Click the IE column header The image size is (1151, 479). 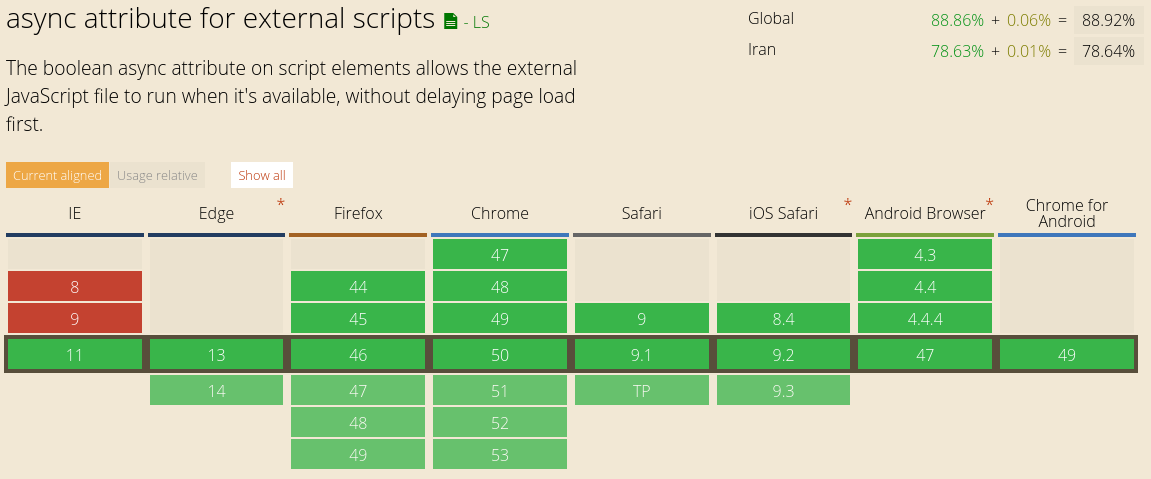click(75, 213)
